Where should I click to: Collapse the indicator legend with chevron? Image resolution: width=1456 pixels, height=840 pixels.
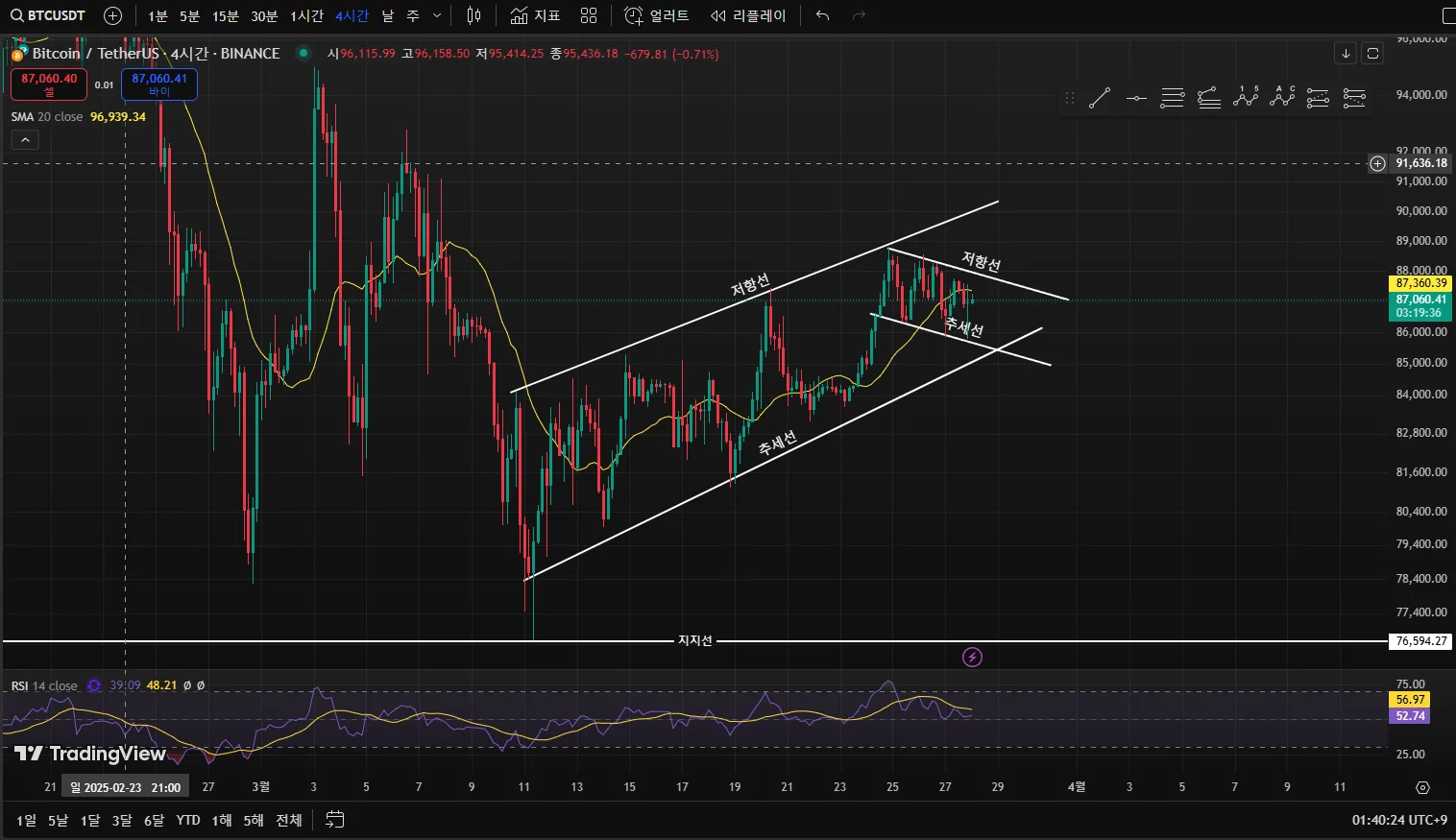[25, 140]
